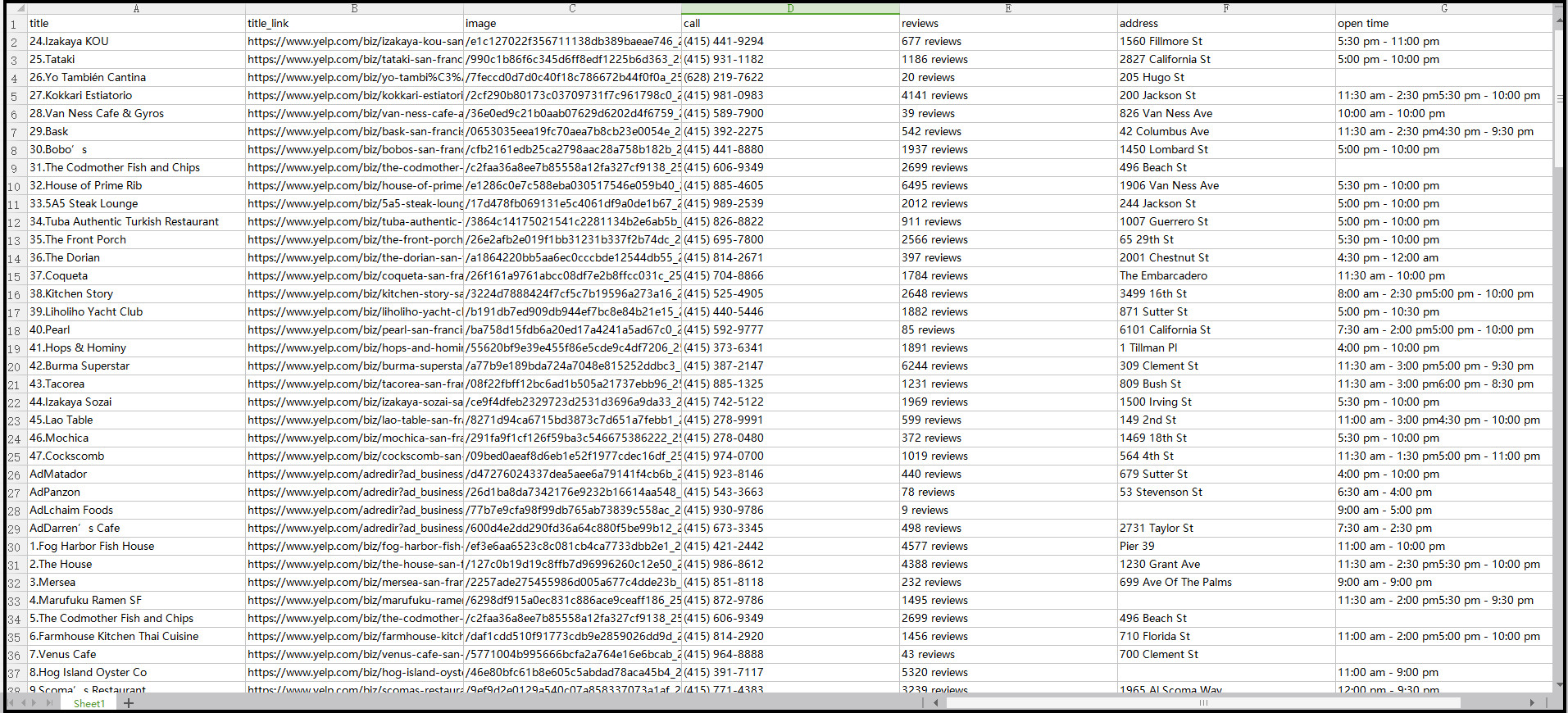1568x713 pixels.
Task: Click the 'title' header cell
Action: pos(136,24)
